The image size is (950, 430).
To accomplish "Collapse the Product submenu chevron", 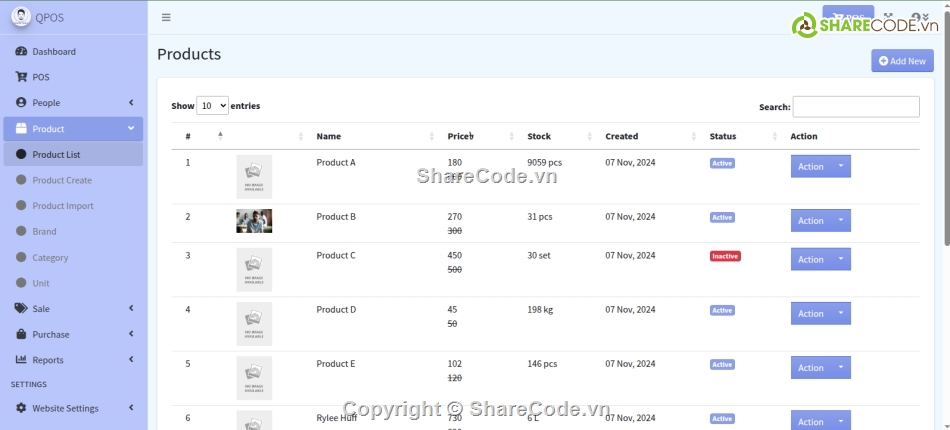I will (x=131, y=128).
